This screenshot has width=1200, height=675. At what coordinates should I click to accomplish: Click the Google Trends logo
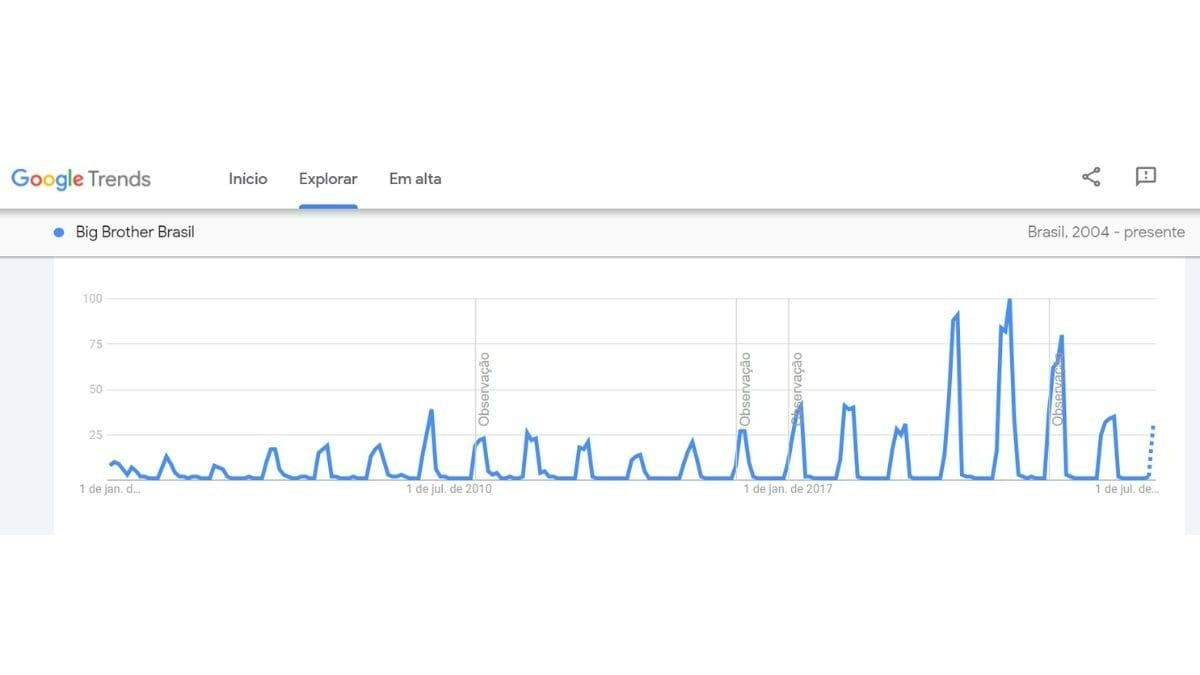[81, 179]
